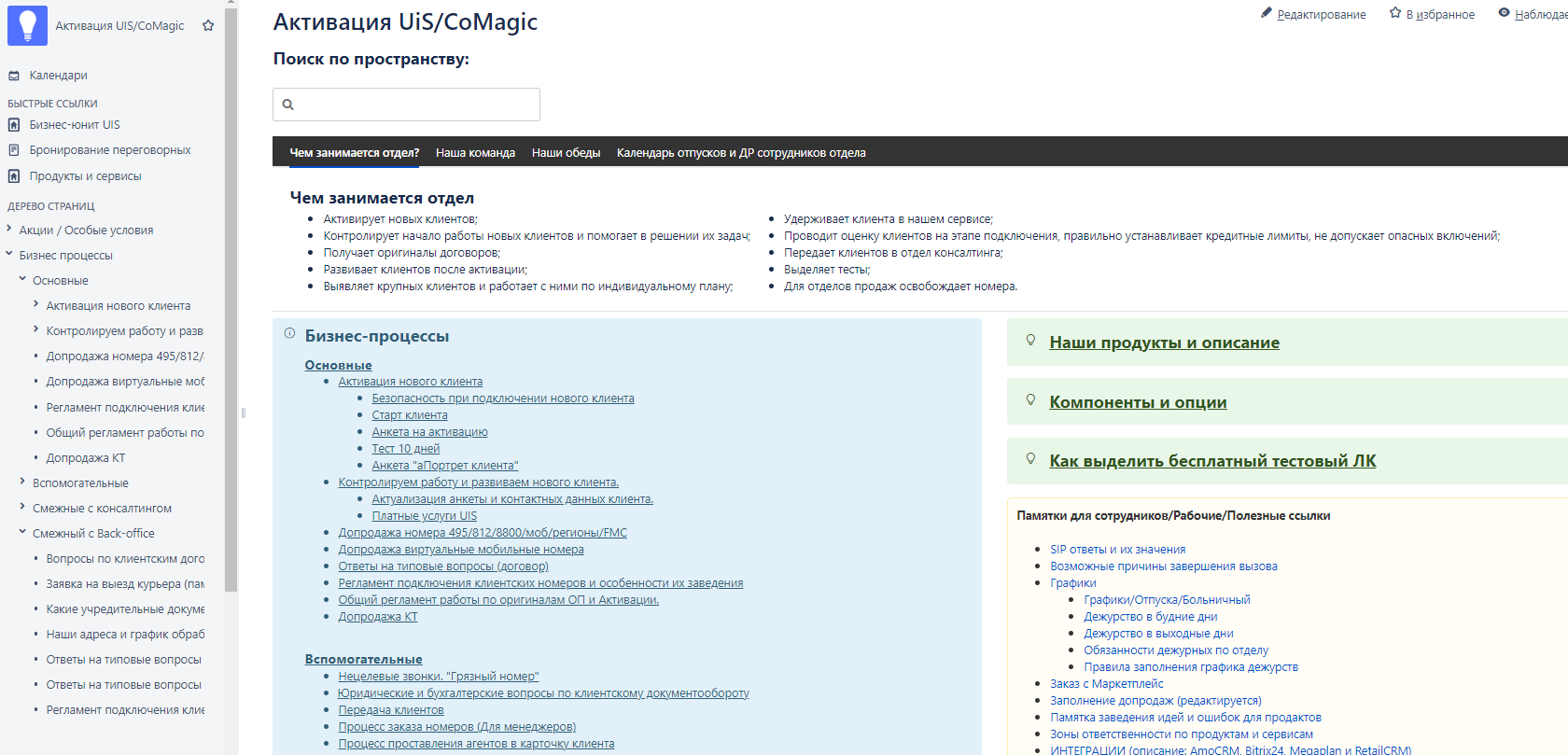Viewport: 1568px width, 755px height.
Task: Select Вопросы по клиентским дого sidebar item
Action: (125, 559)
